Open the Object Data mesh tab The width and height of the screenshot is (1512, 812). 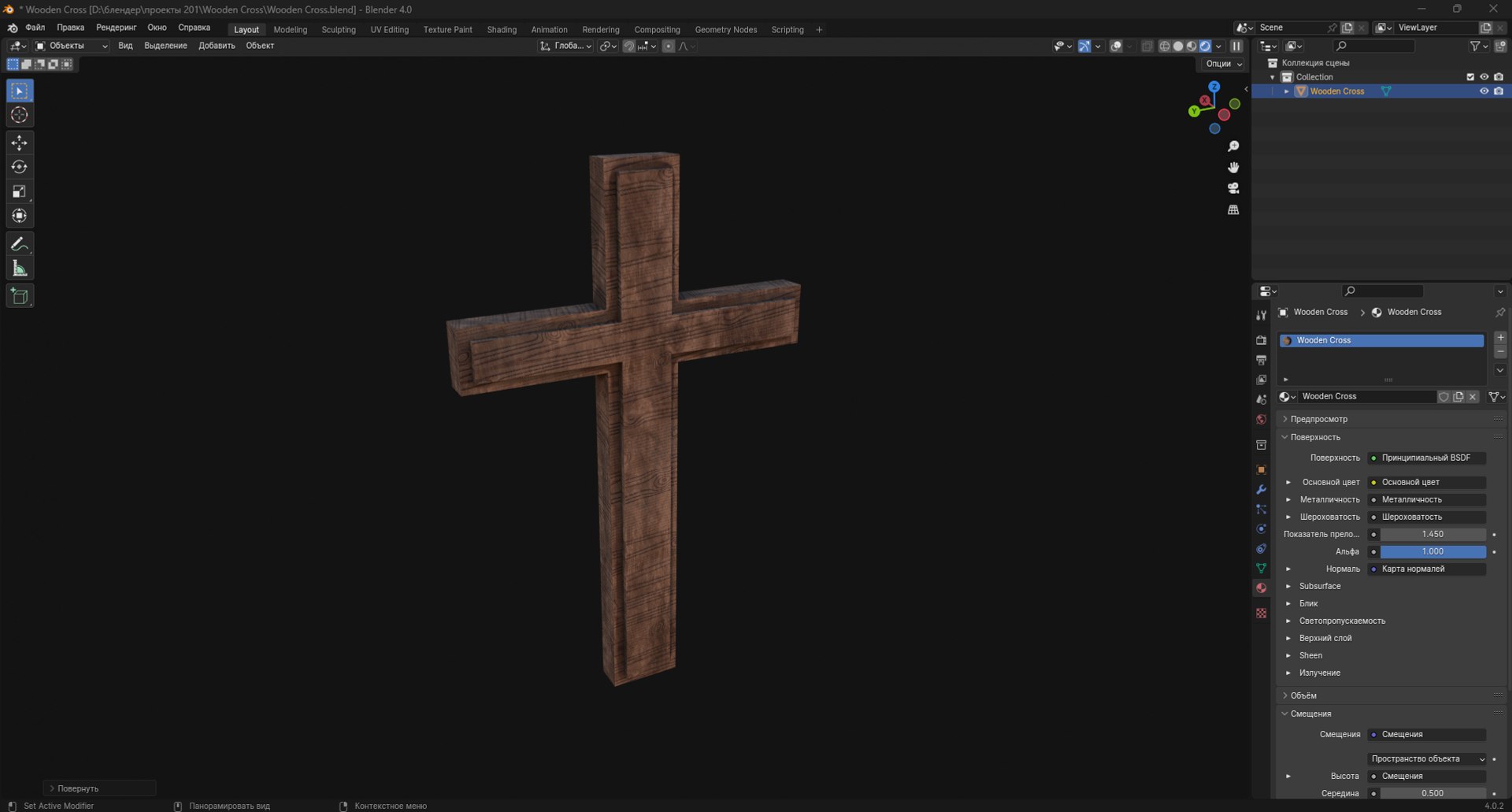pyautogui.click(x=1261, y=568)
